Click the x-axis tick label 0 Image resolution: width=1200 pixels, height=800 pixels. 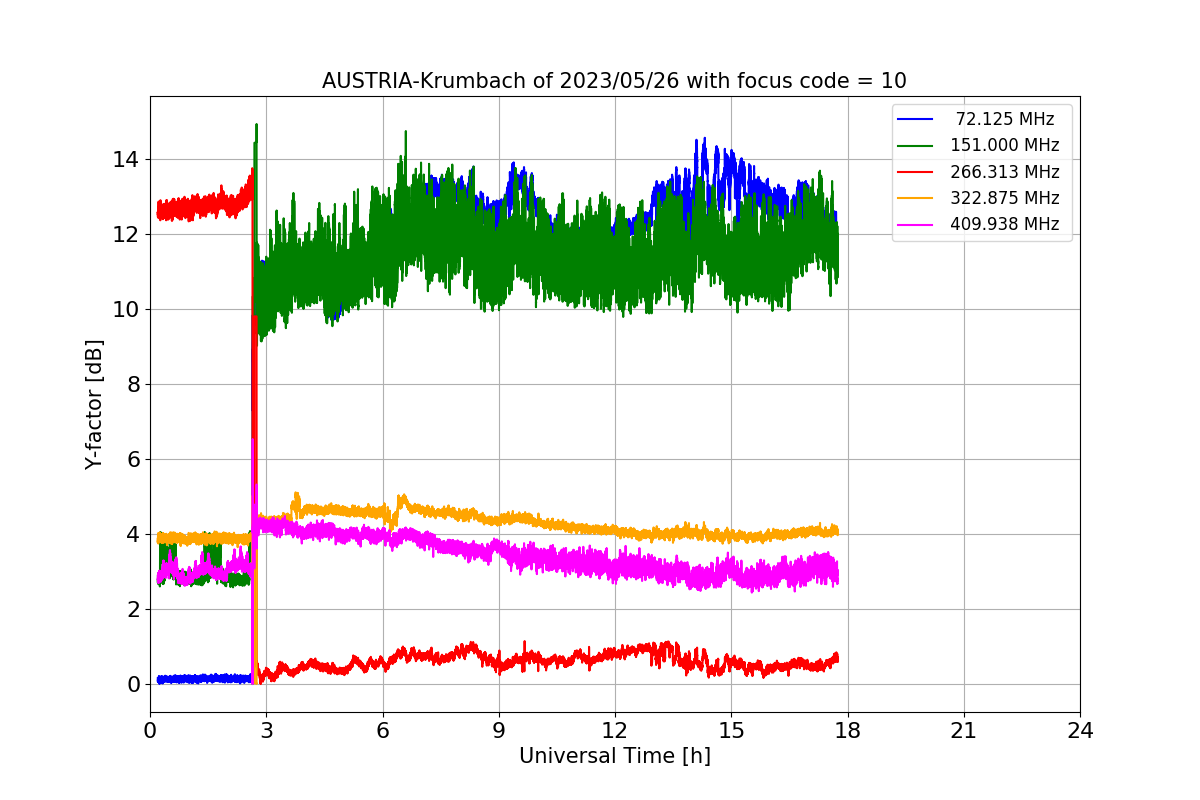(x=150, y=730)
